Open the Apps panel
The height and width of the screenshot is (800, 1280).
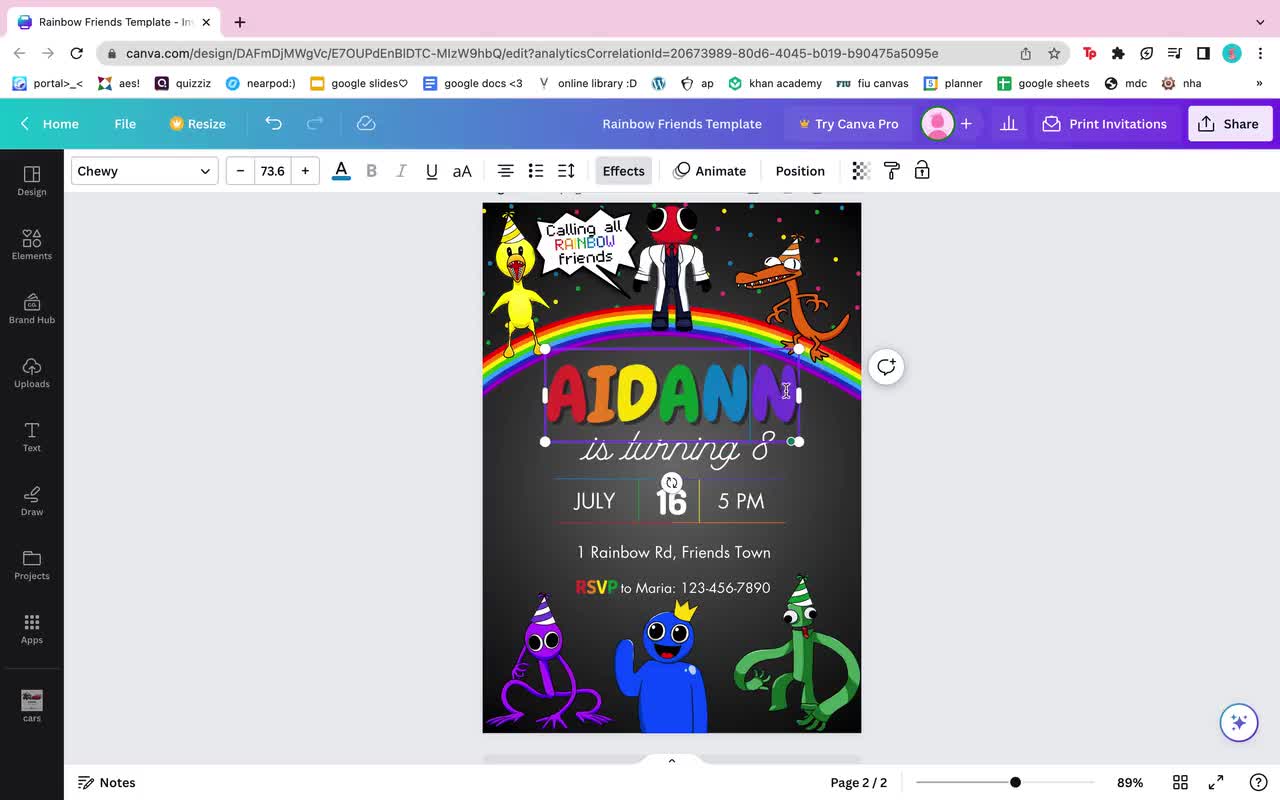click(32, 629)
